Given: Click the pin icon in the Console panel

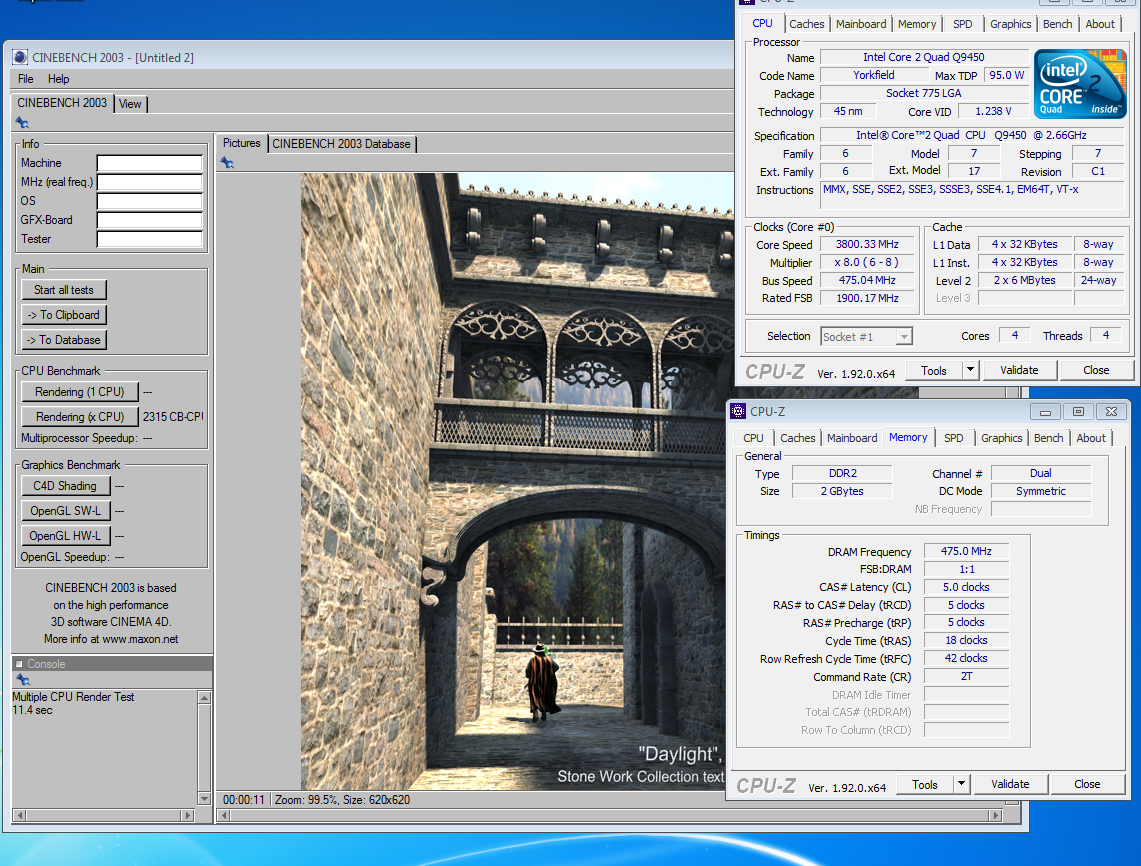Looking at the screenshot, I should coord(23,680).
